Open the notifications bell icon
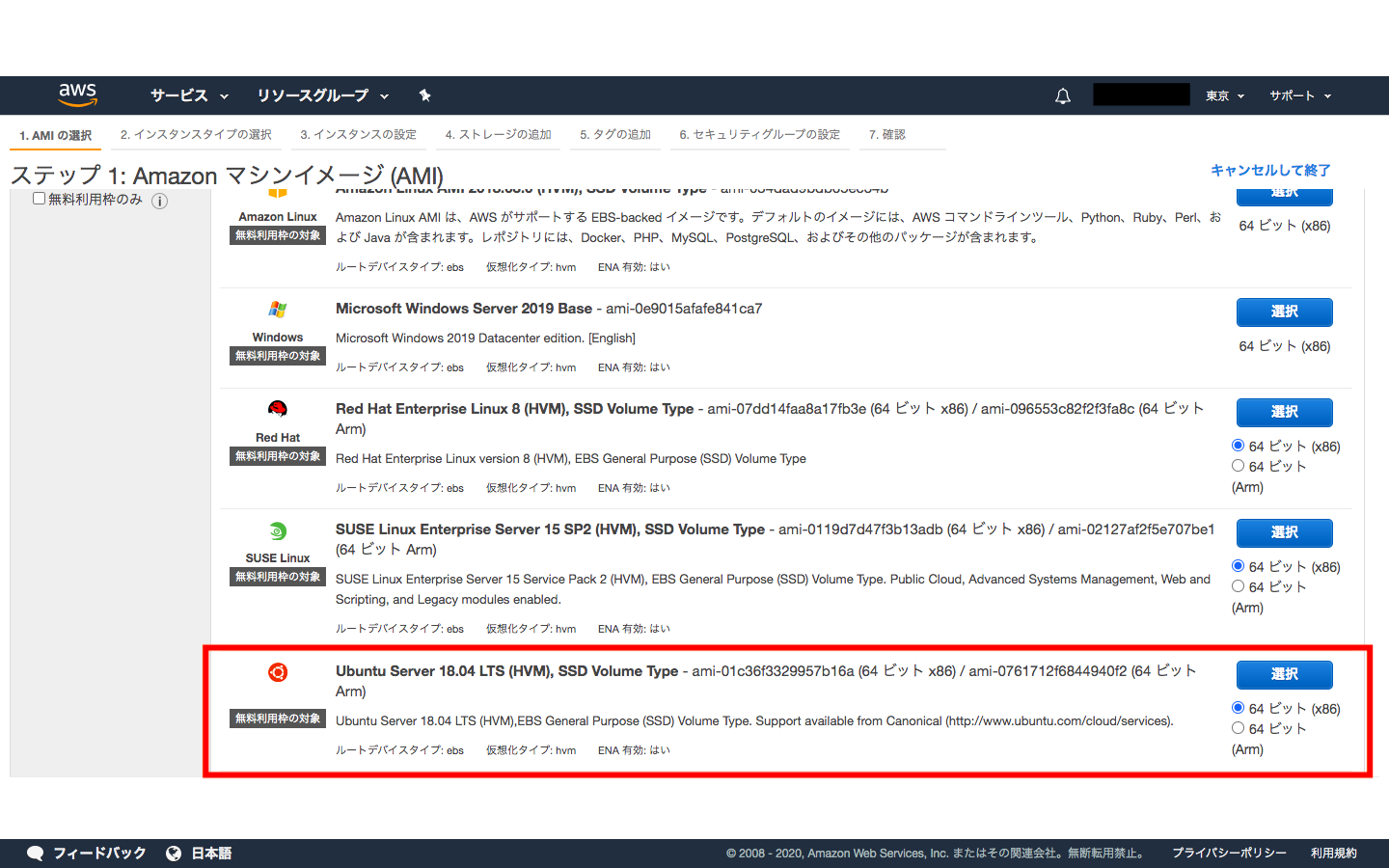 click(x=1063, y=96)
